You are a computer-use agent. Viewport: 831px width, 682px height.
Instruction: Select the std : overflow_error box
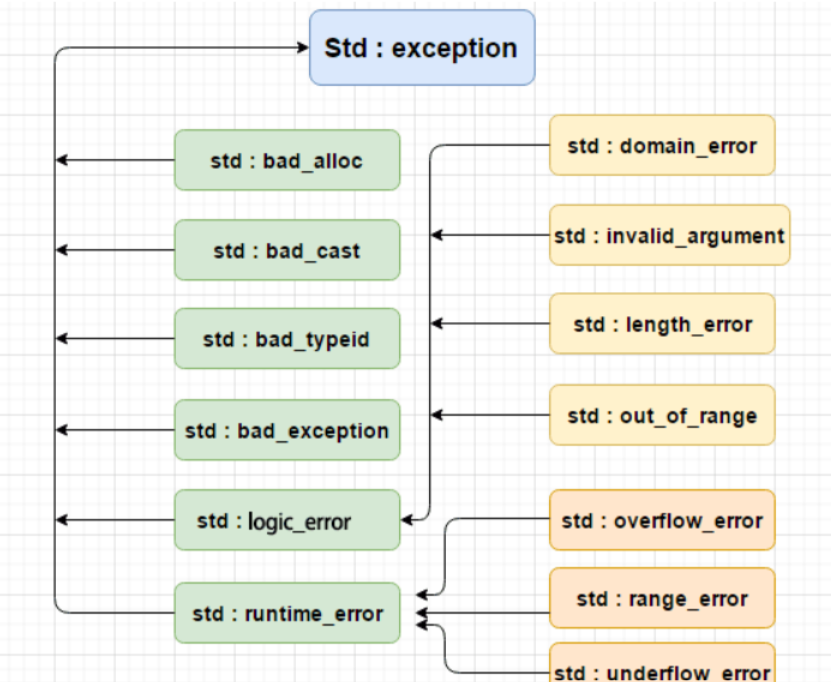(x=662, y=520)
